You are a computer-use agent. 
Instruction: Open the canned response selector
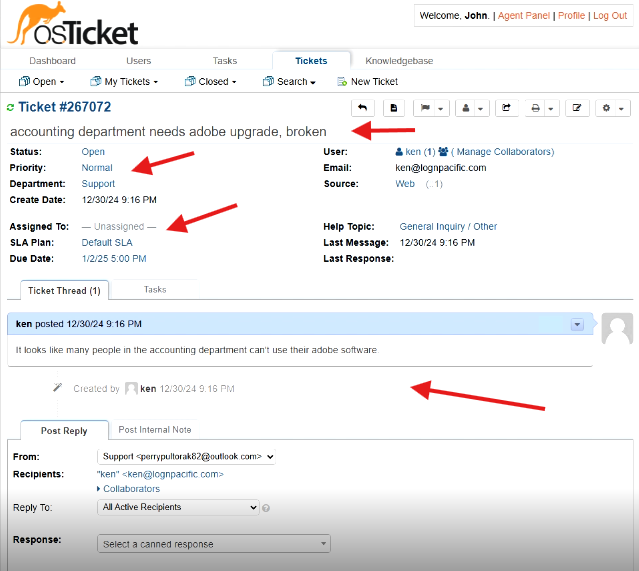[214, 544]
